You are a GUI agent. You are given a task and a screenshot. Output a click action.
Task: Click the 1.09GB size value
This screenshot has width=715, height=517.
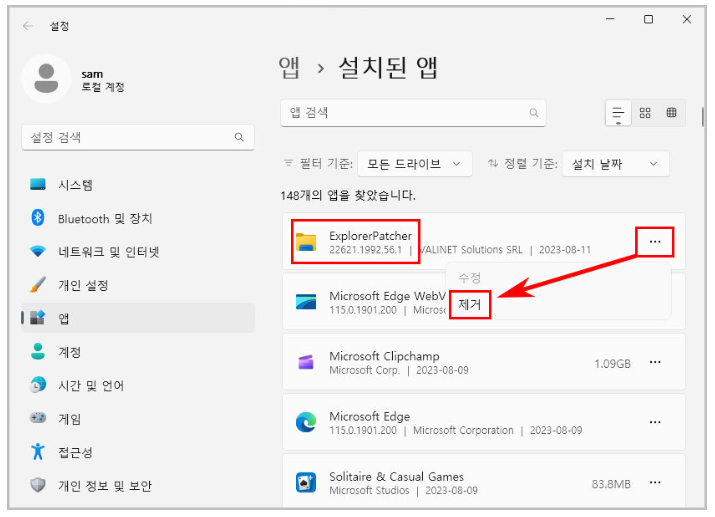click(x=612, y=363)
